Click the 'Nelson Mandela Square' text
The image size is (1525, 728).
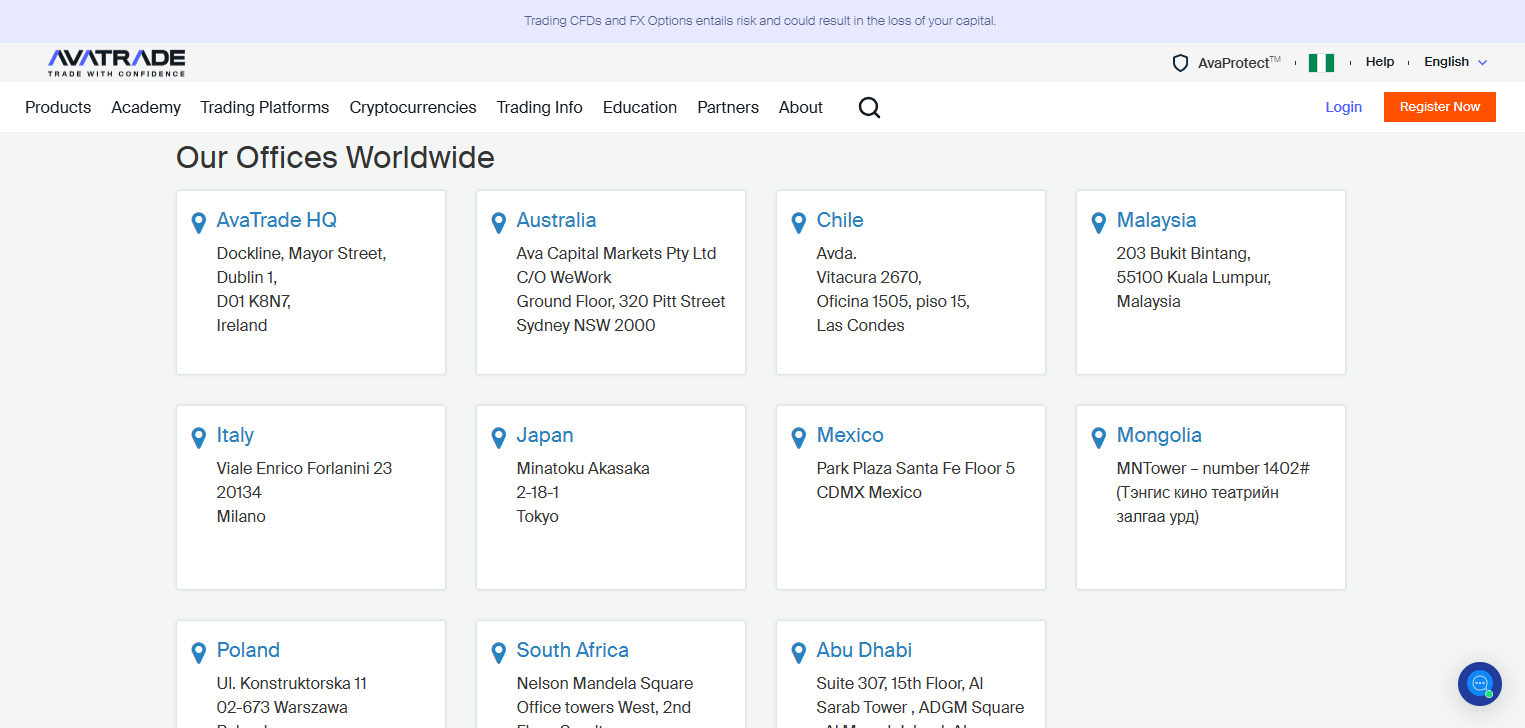click(605, 684)
